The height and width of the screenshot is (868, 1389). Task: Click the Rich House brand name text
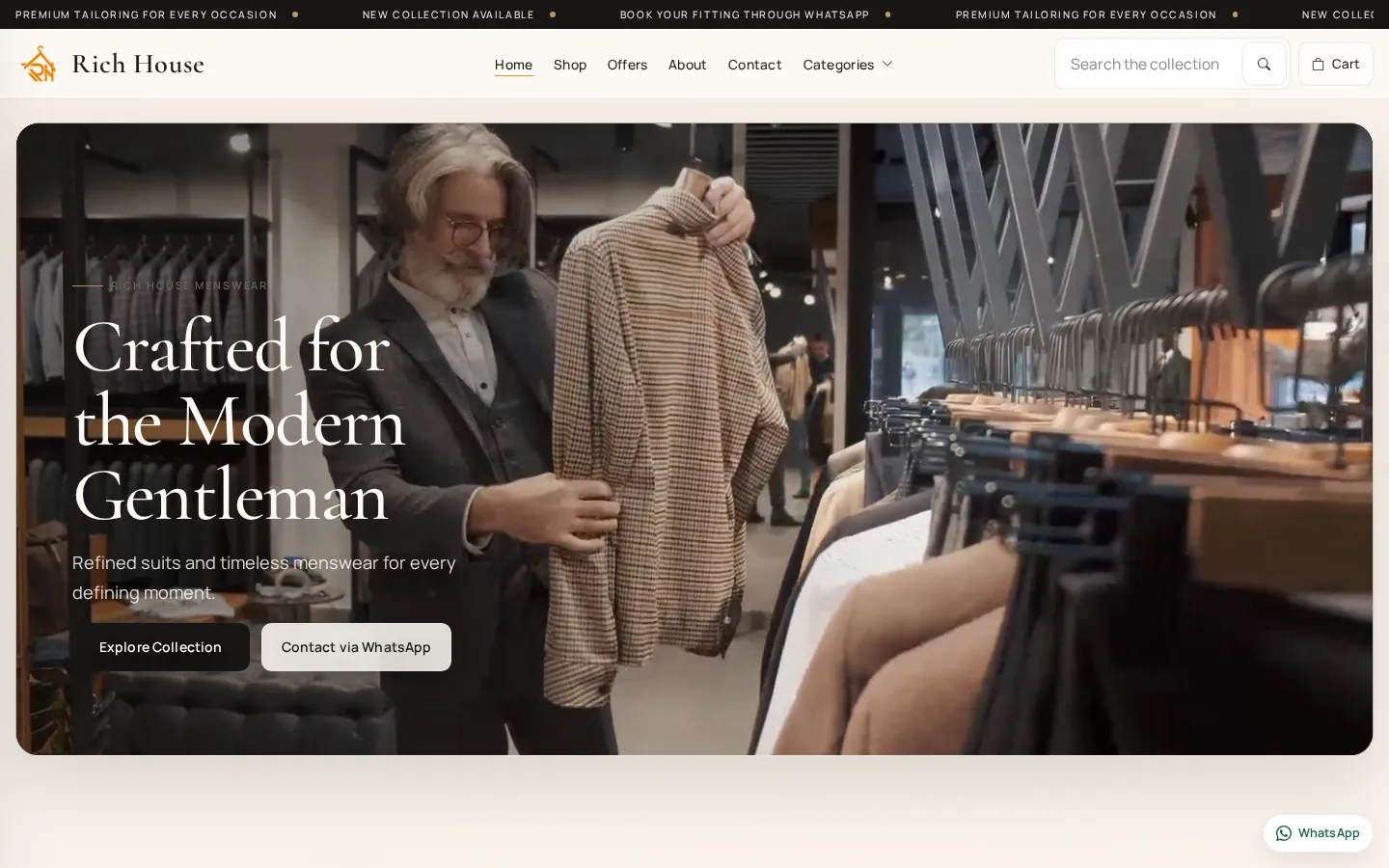pos(138,64)
